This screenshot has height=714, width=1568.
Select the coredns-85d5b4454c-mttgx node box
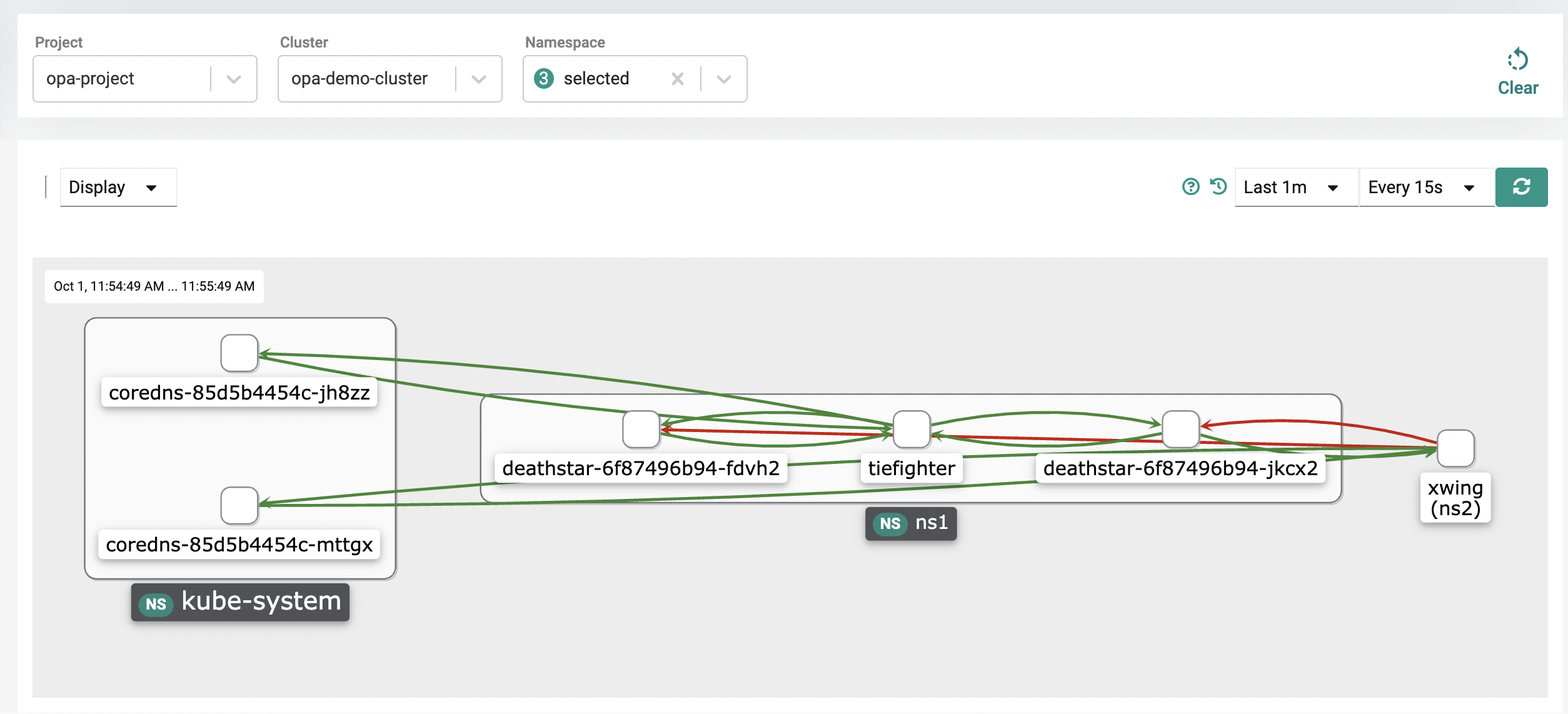coord(239,505)
